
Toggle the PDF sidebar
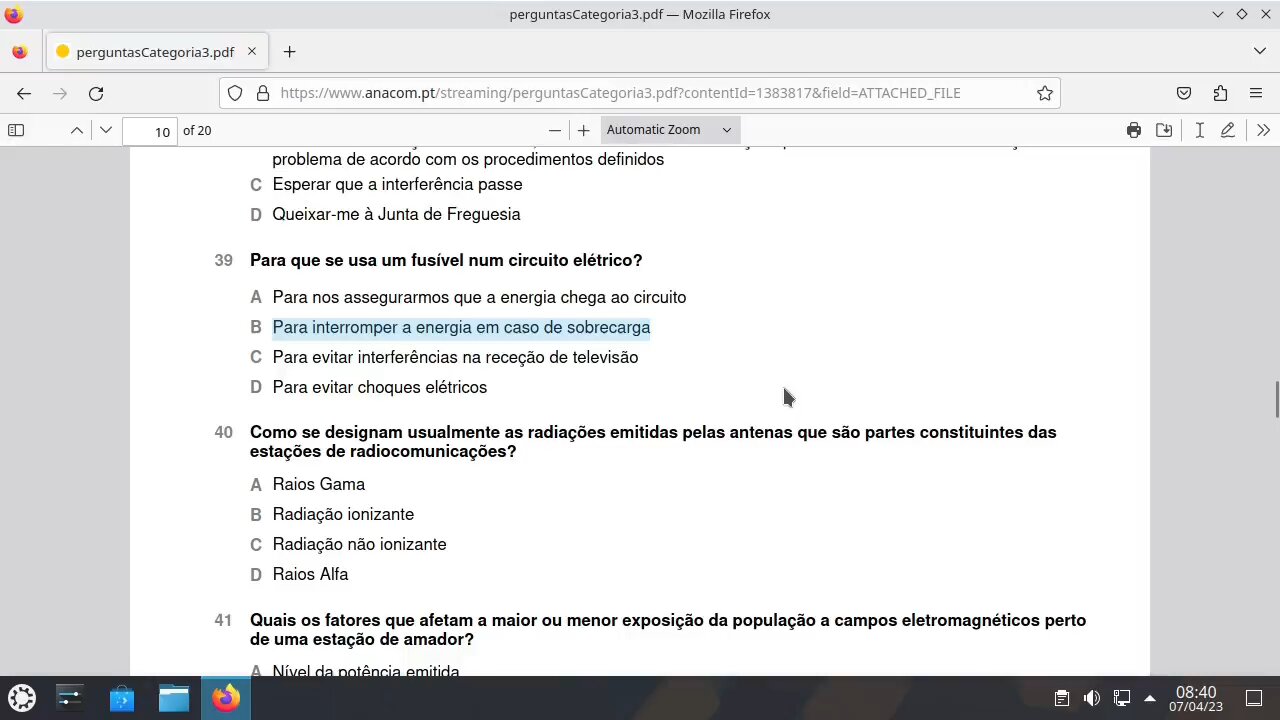tap(16, 130)
